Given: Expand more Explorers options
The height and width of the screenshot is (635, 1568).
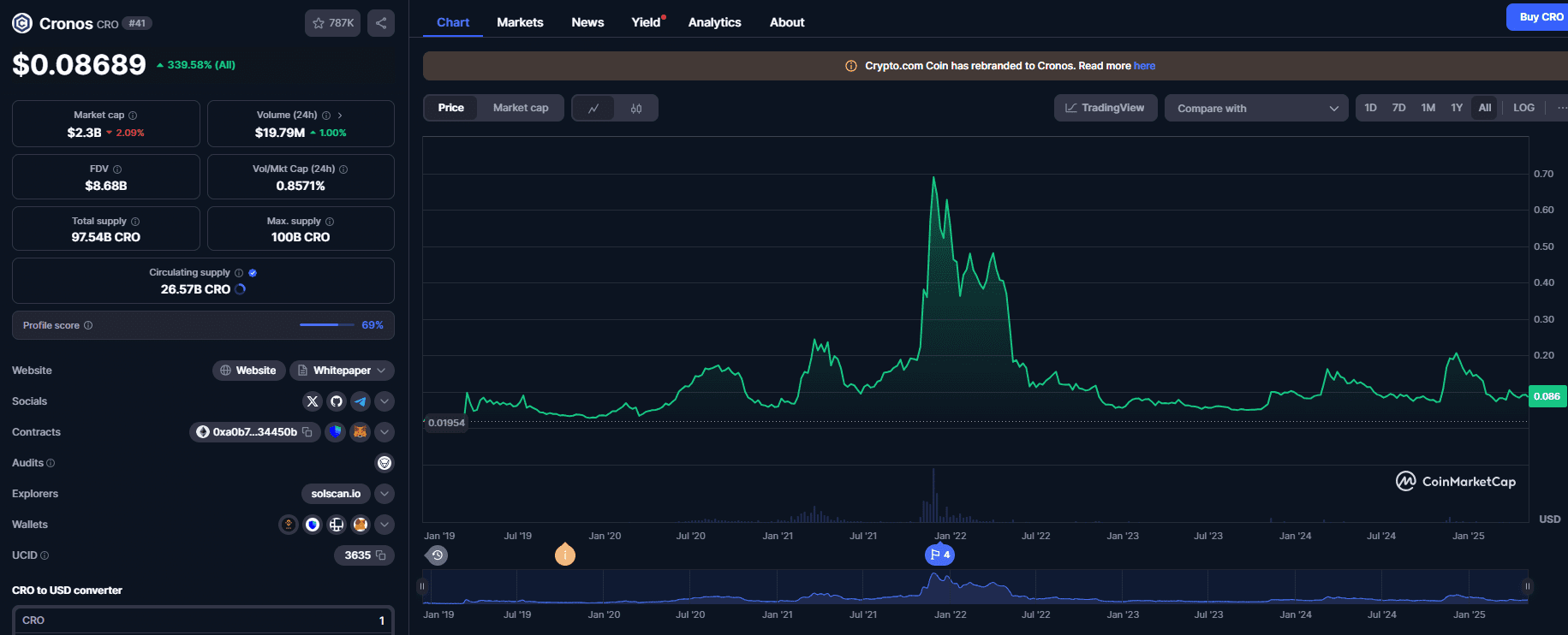Looking at the screenshot, I should point(385,494).
